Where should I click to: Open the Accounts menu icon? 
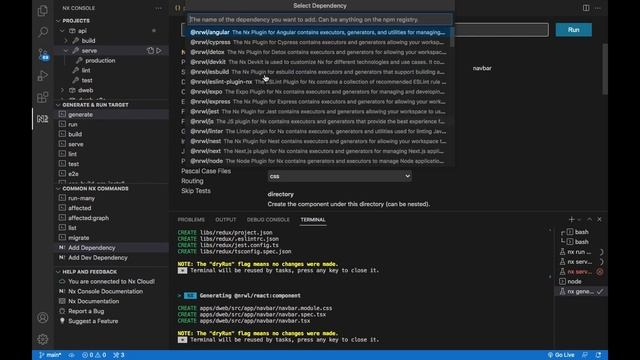coord(42,318)
